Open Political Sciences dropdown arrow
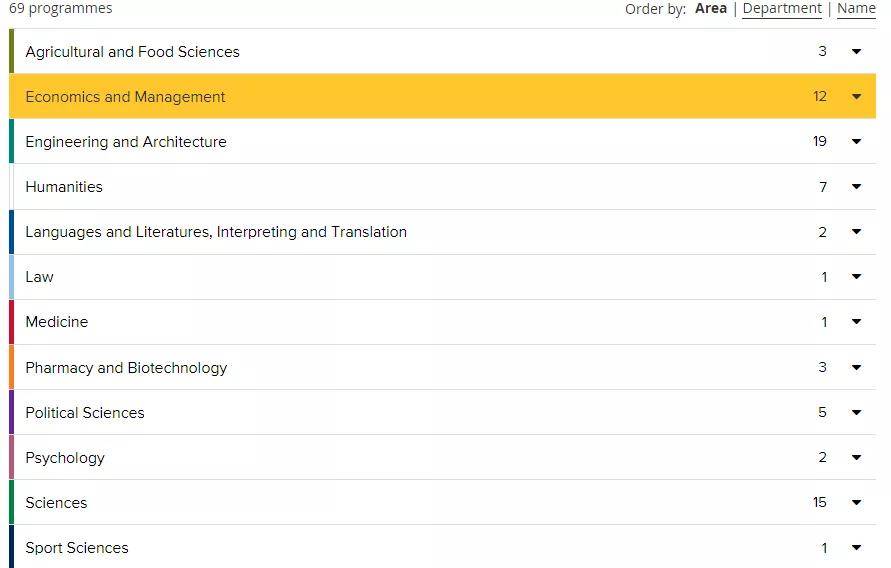 pyautogui.click(x=856, y=412)
